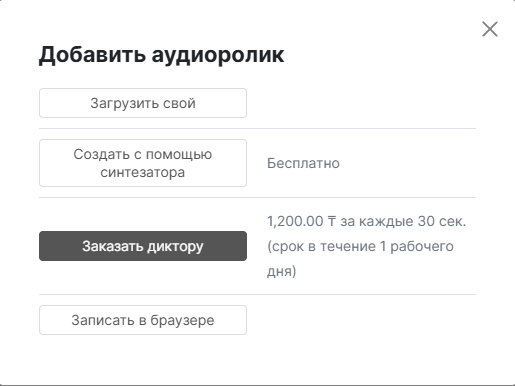
Task: Close the Добавить аудиоролик dialog with X
Action: pyautogui.click(x=490, y=29)
